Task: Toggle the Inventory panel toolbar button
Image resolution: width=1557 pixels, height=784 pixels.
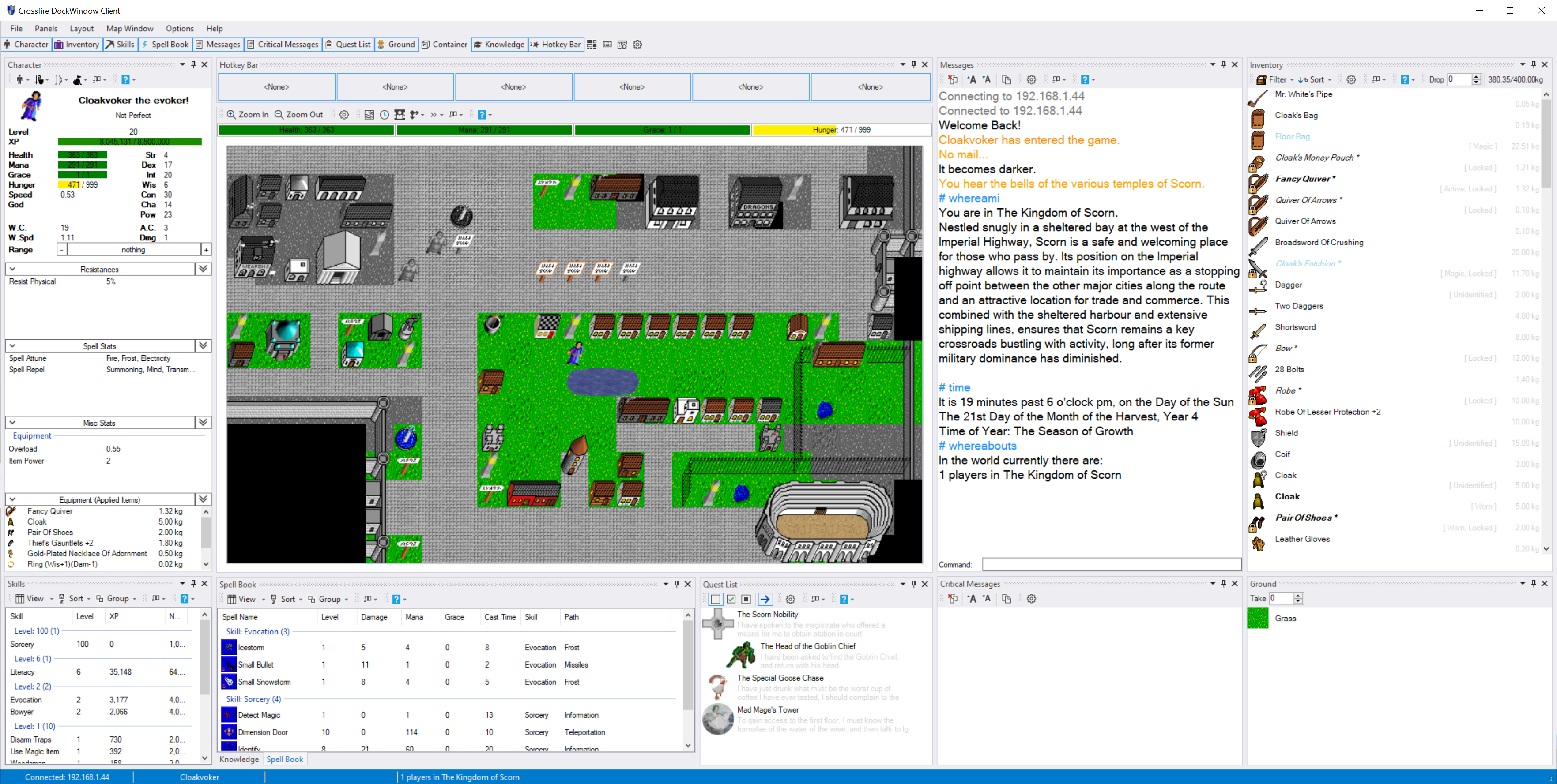Action: [x=77, y=44]
